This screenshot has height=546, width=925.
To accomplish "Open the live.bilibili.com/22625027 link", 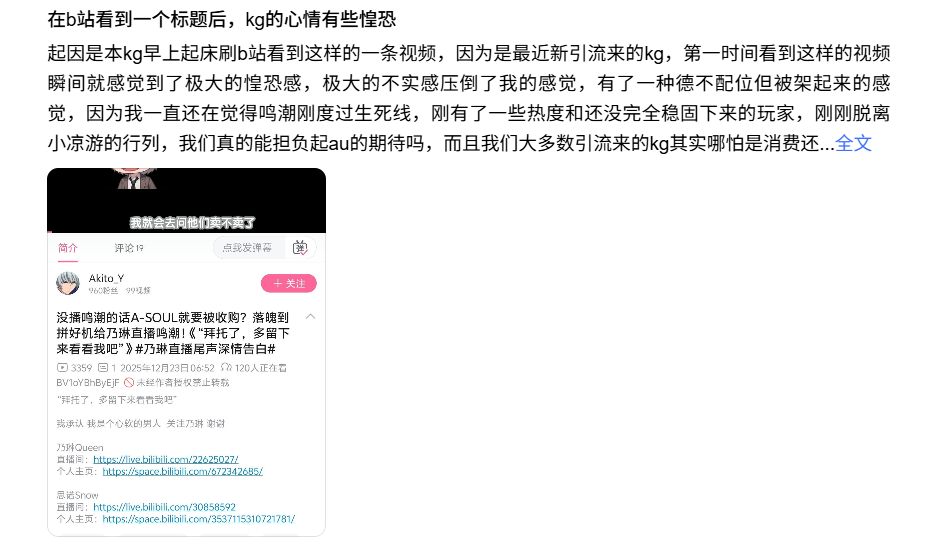I will point(166,459).
